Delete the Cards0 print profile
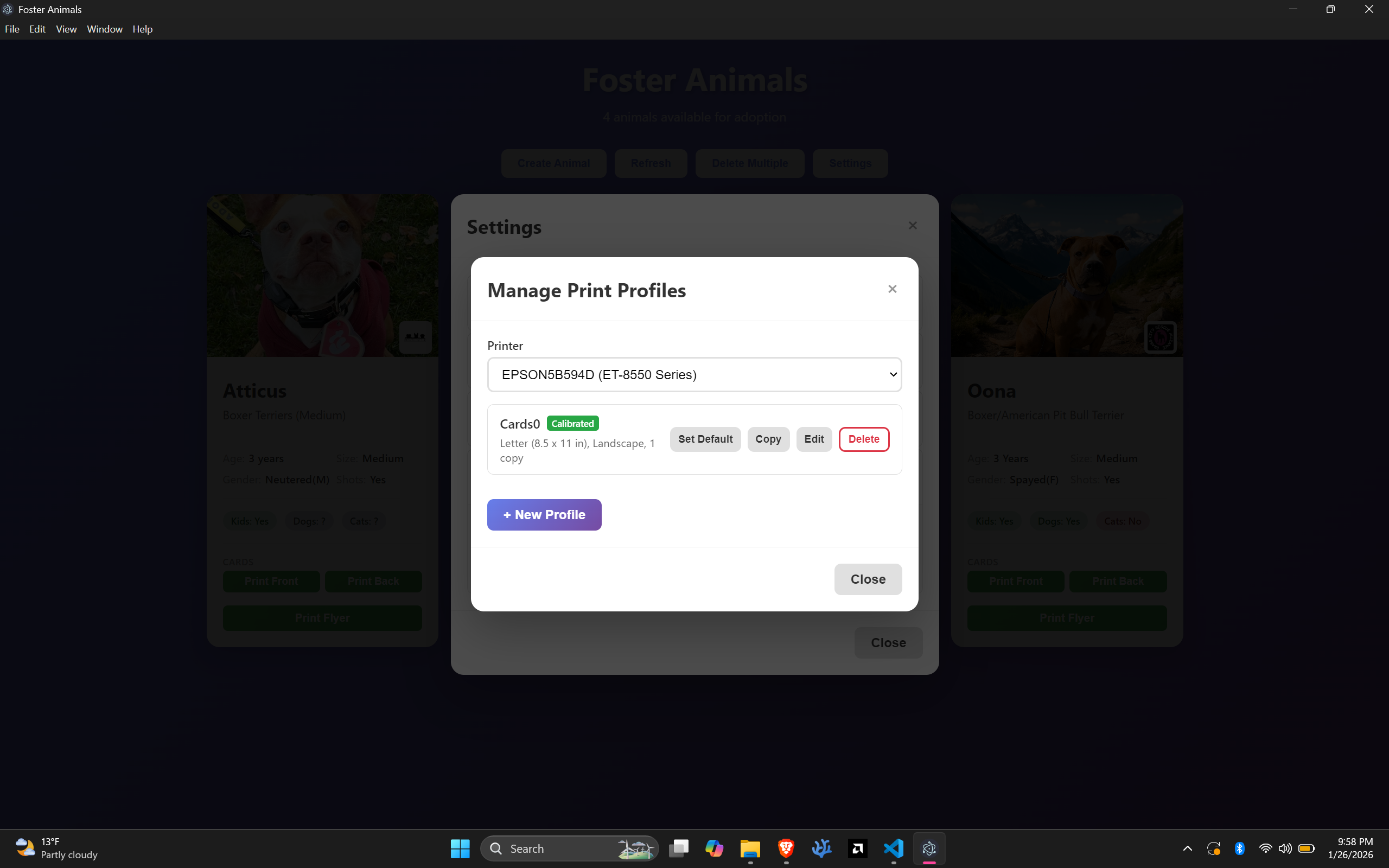1389x868 pixels. coord(863,439)
